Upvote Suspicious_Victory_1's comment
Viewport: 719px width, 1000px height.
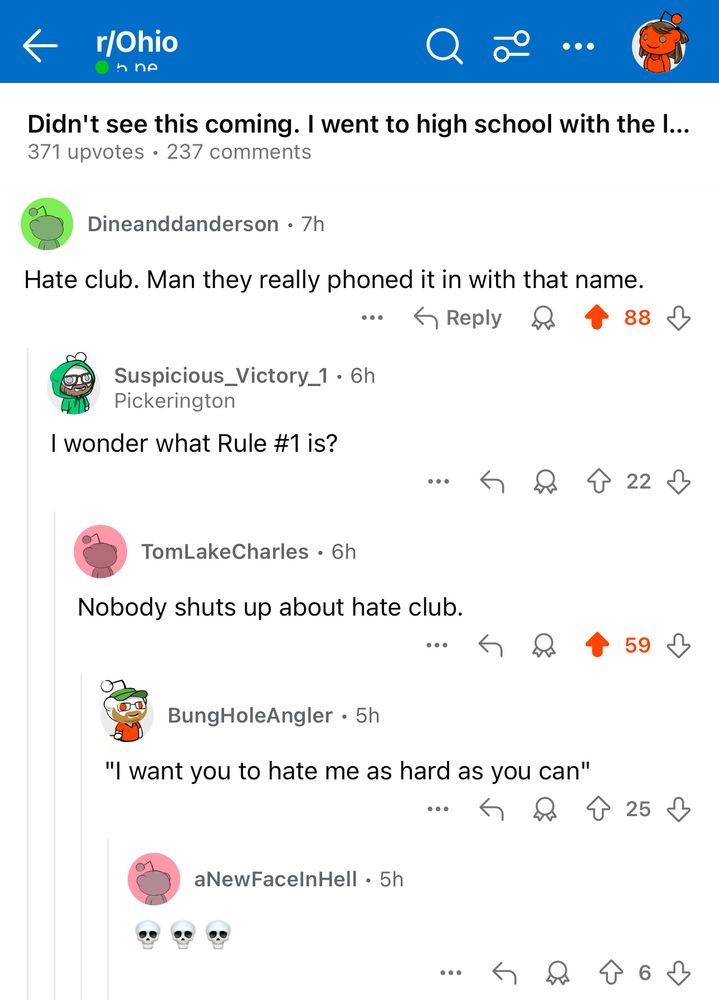tap(598, 482)
